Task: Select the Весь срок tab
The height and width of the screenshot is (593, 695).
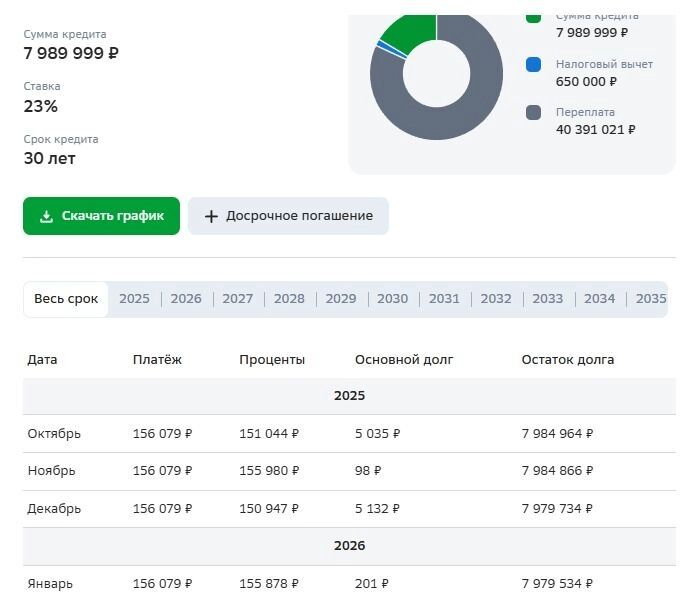Action: (x=66, y=299)
